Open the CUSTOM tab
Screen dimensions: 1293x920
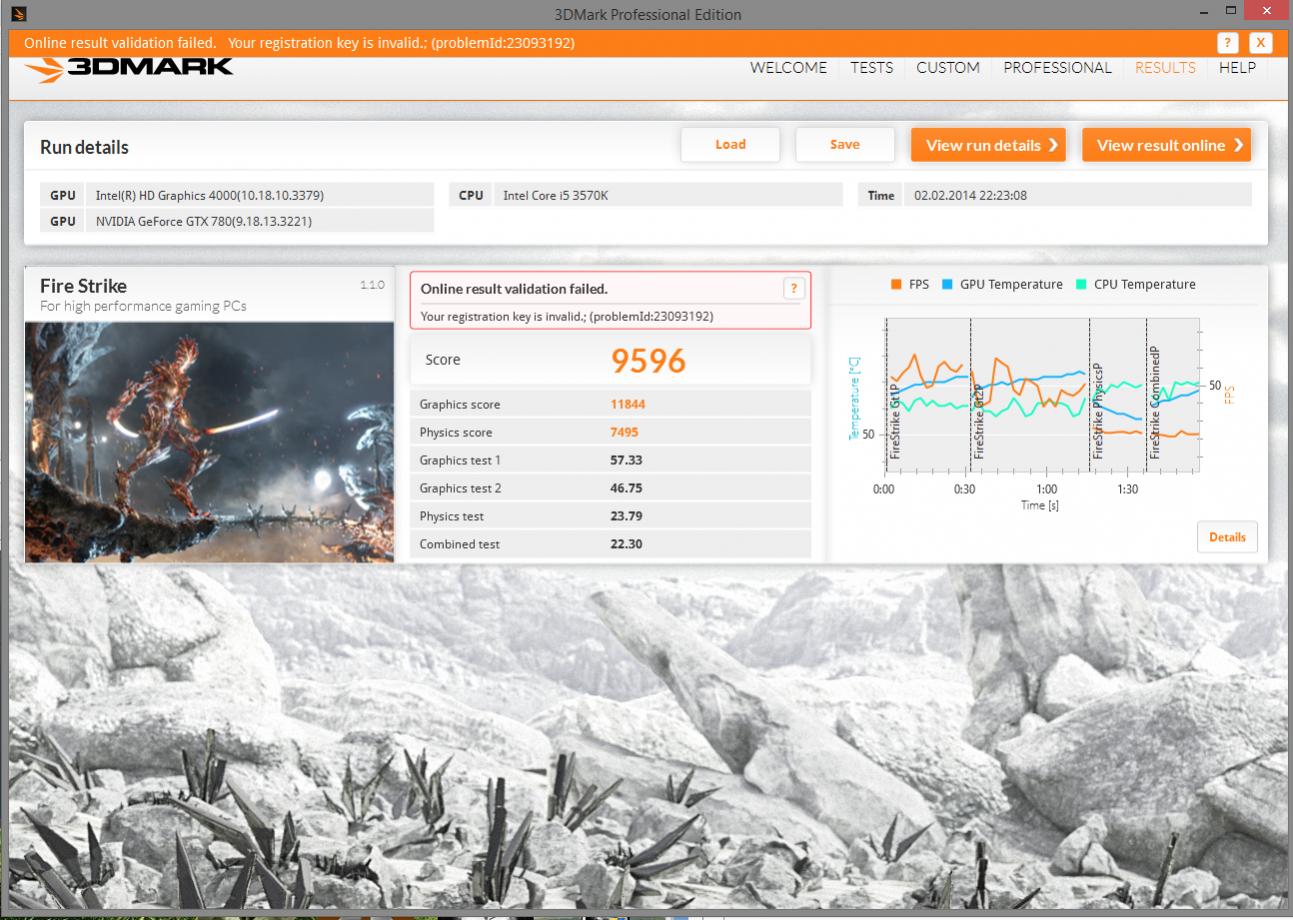click(948, 68)
